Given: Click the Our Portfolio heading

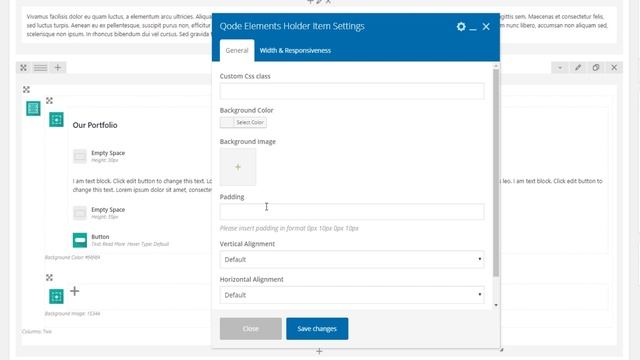Looking at the screenshot, I should click(95, 125).
